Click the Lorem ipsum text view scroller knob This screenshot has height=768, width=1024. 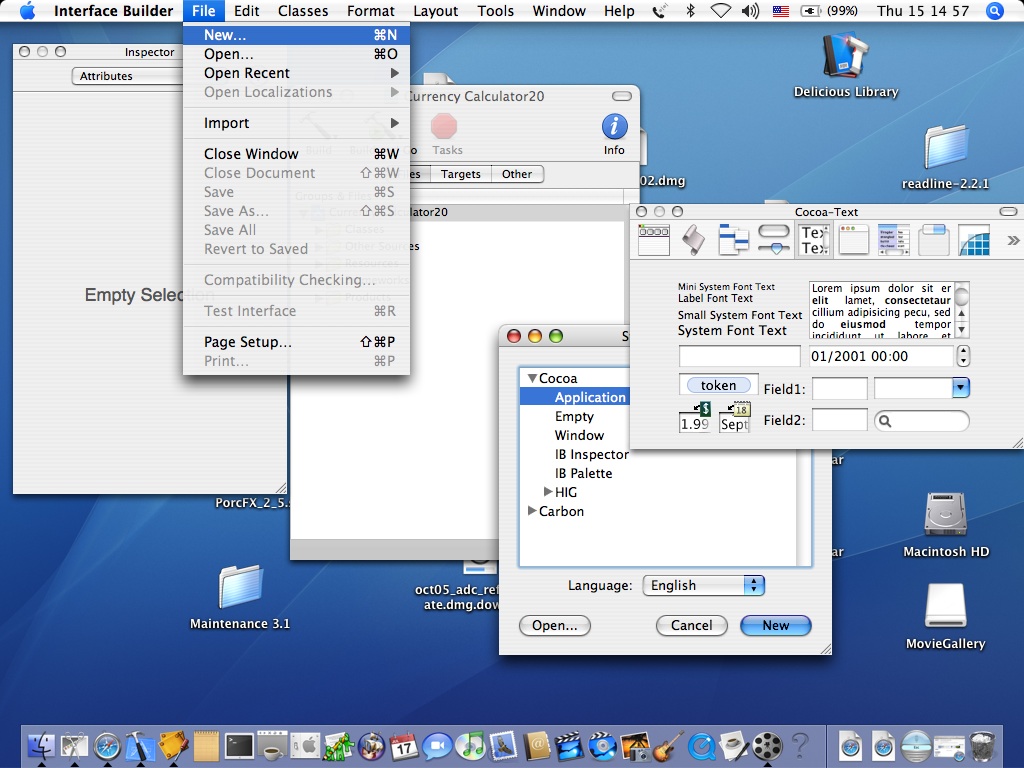[x=962, y=295]
